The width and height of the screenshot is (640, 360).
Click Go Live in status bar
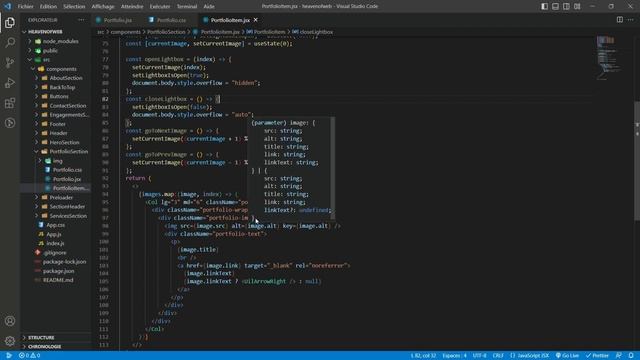[567, 356]
